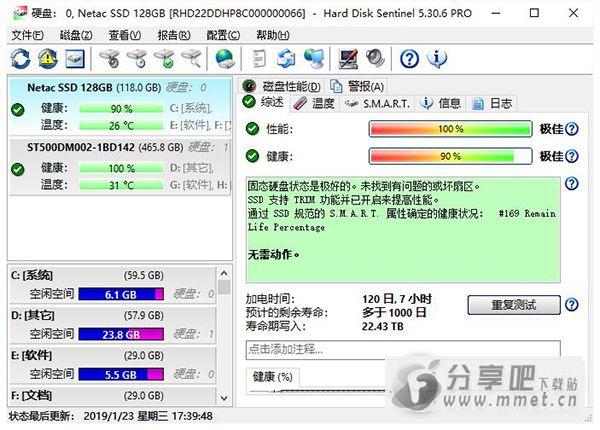Click the ST500DM002 temperature 31 °C bar
Screen dimensions: 600x430
click(121, 185)
